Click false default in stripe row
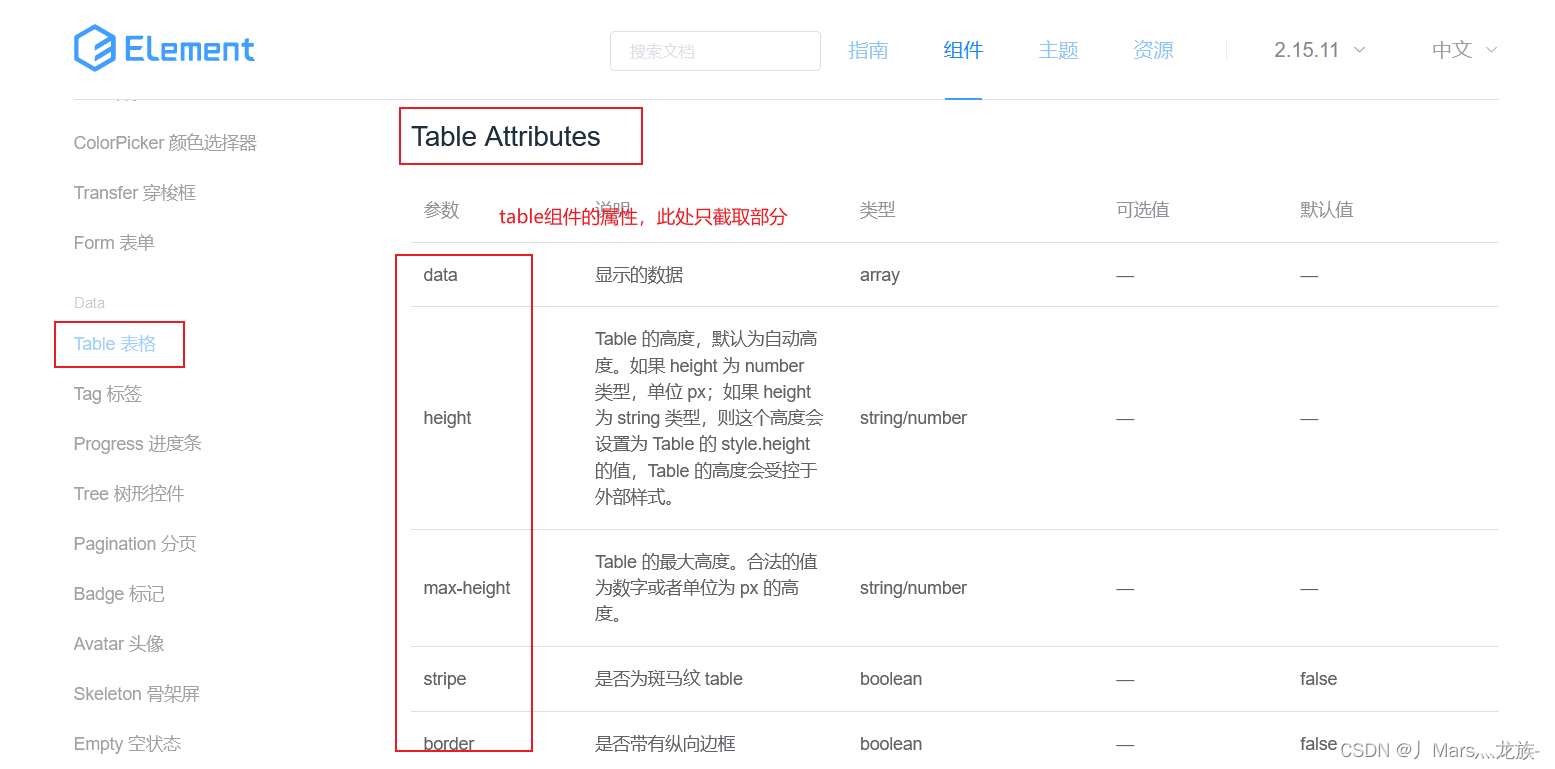The image size is (1555, 769). [x=1318, y=679]
